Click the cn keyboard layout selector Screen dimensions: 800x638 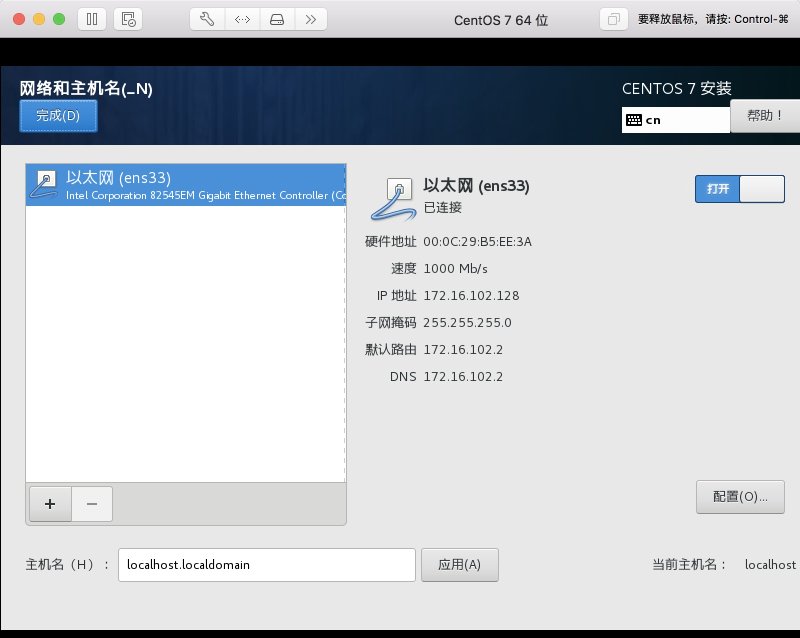pyautogui.click(x=676, y=120)
